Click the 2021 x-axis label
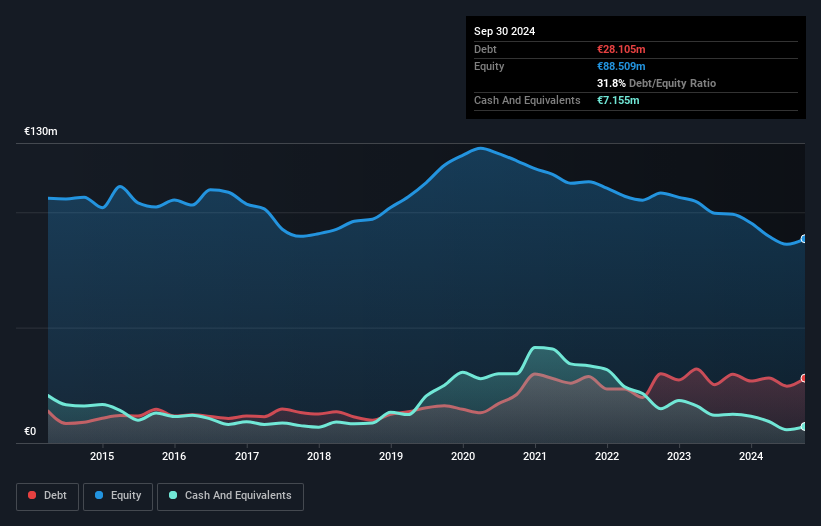821x526 pixels. click(535, 456)
